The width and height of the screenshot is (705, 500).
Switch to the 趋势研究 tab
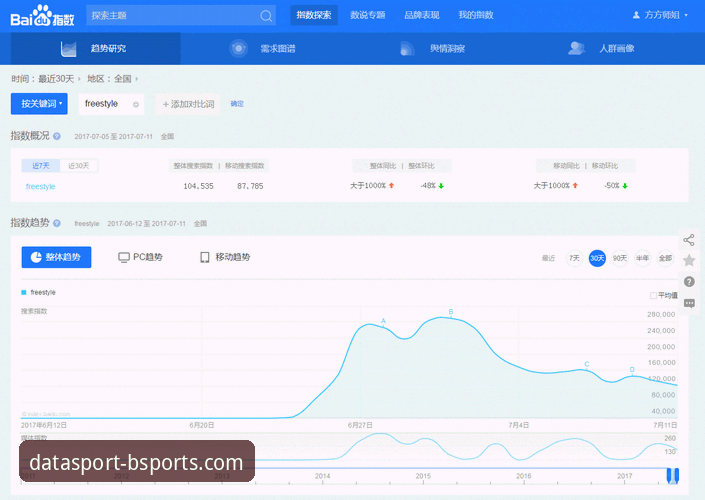tap(95, 48)
